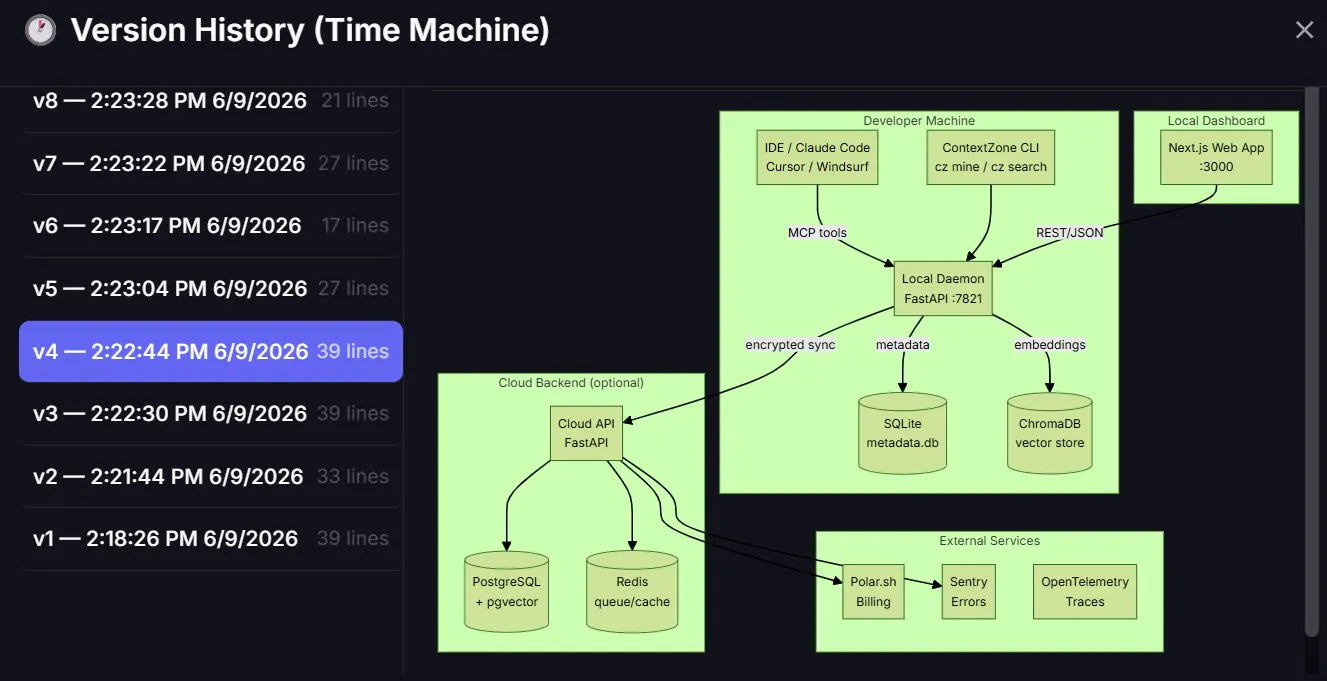Click the 'REST/JSON' edge label
1327x681 pixels.
click(x=1070, y=233)
